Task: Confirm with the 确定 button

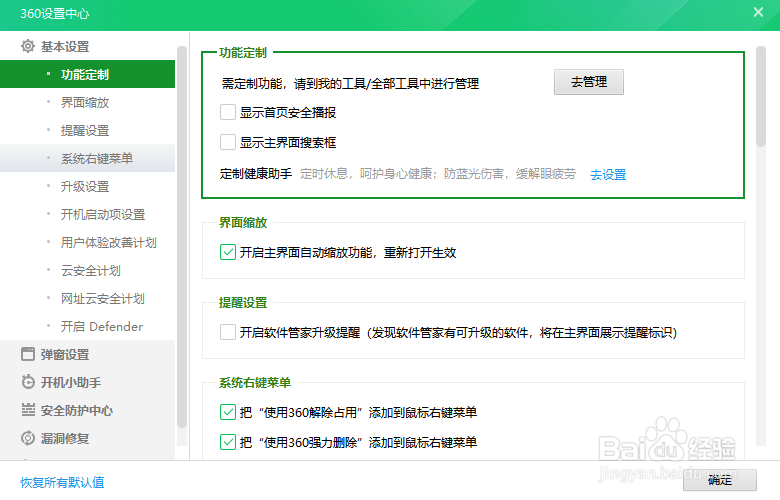Action: pos(719,481)
